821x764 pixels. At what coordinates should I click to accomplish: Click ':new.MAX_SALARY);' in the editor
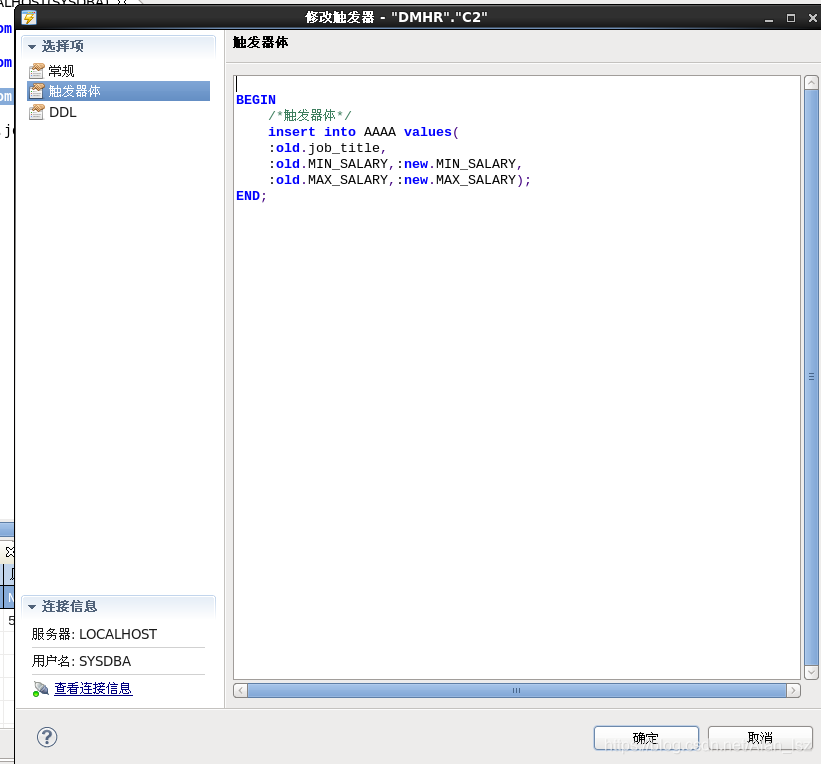(x=463, y=180)
